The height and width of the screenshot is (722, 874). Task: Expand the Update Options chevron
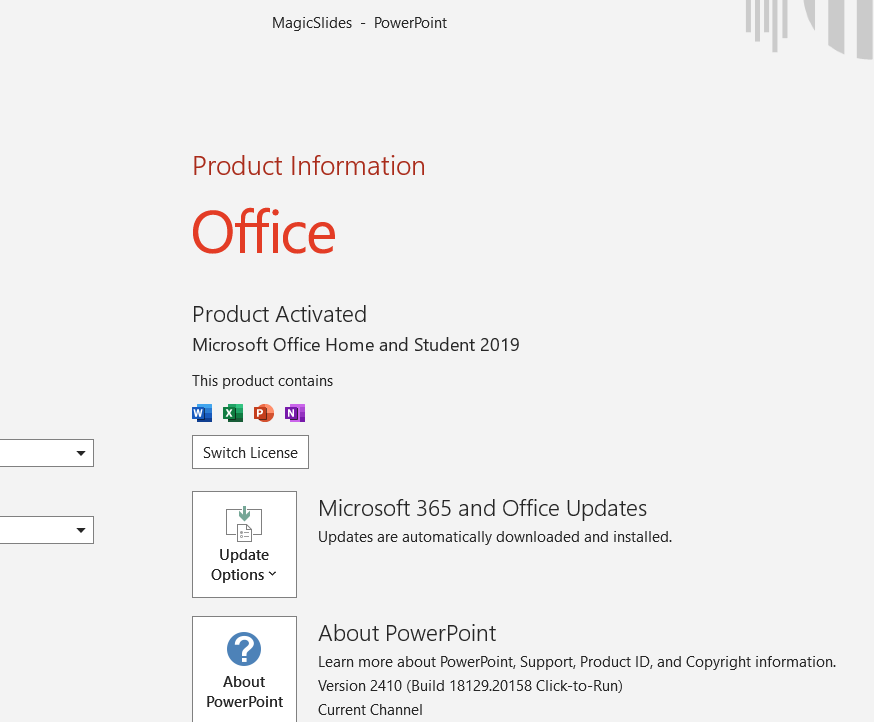pos(272,575)
